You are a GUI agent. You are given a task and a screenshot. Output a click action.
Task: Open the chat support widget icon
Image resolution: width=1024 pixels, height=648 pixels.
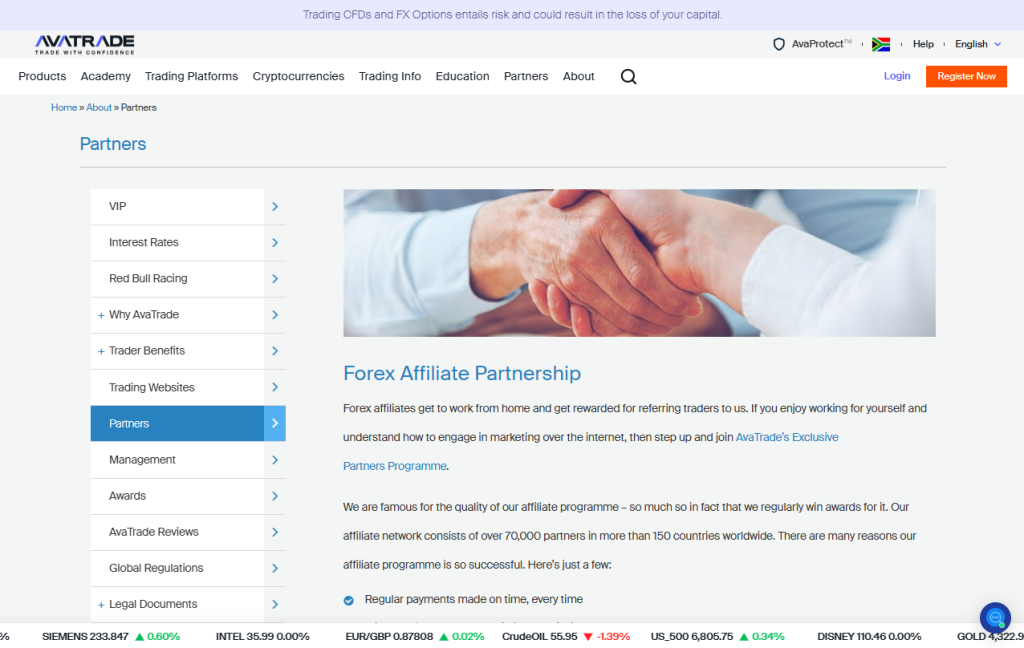(995, 618)
